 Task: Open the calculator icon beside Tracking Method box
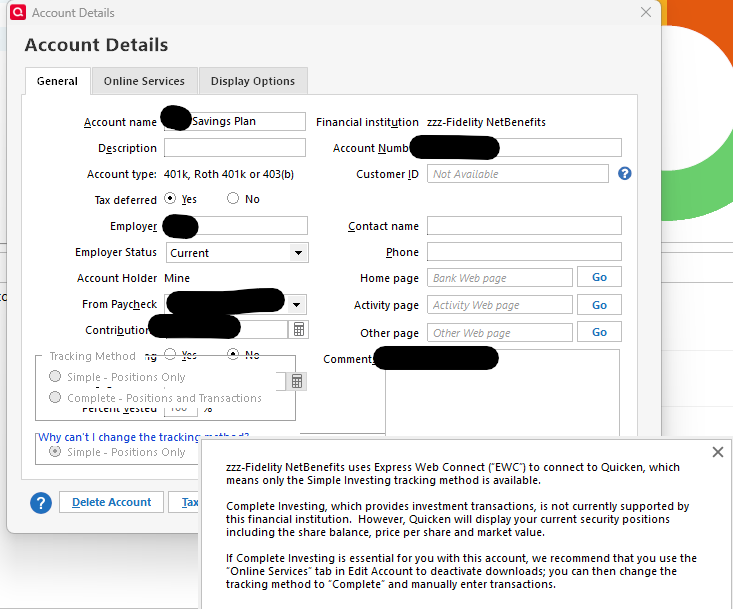point(296,381)
